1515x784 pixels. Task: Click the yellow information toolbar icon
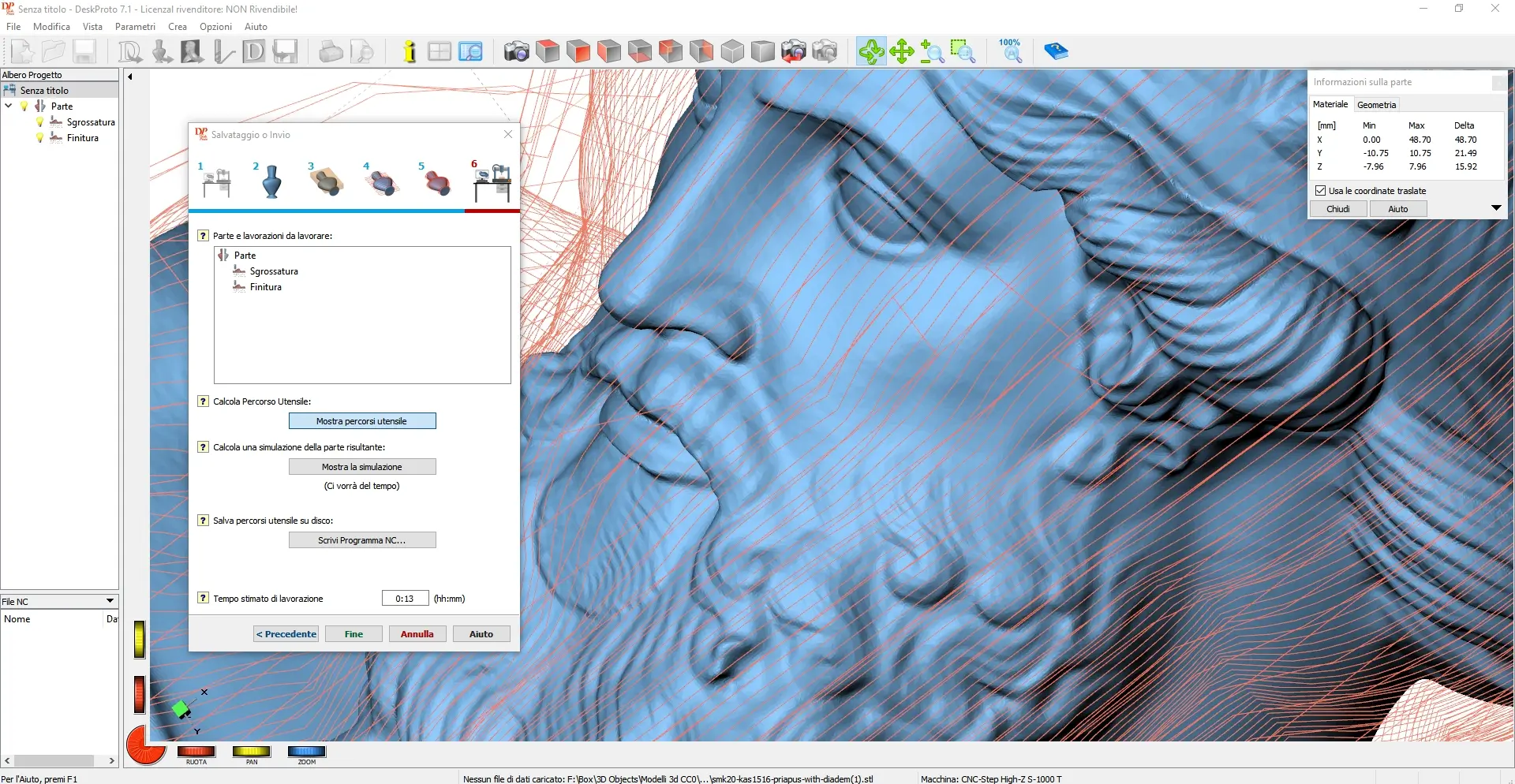point(409,52)
